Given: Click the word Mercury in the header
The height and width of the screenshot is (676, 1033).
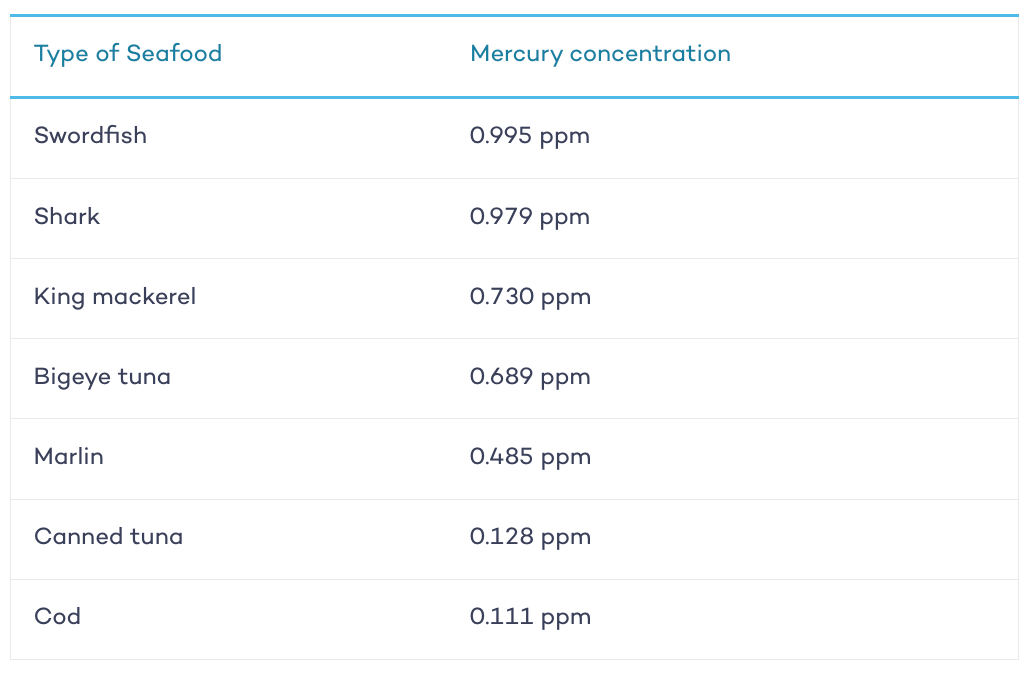Looking at the screenshot, I should [x=516, y=54].
